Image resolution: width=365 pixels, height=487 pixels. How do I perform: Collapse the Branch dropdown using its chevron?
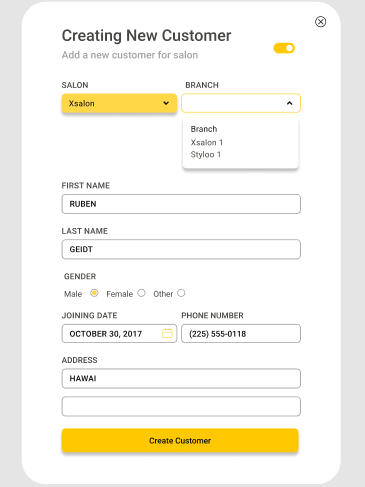(289, 103)
